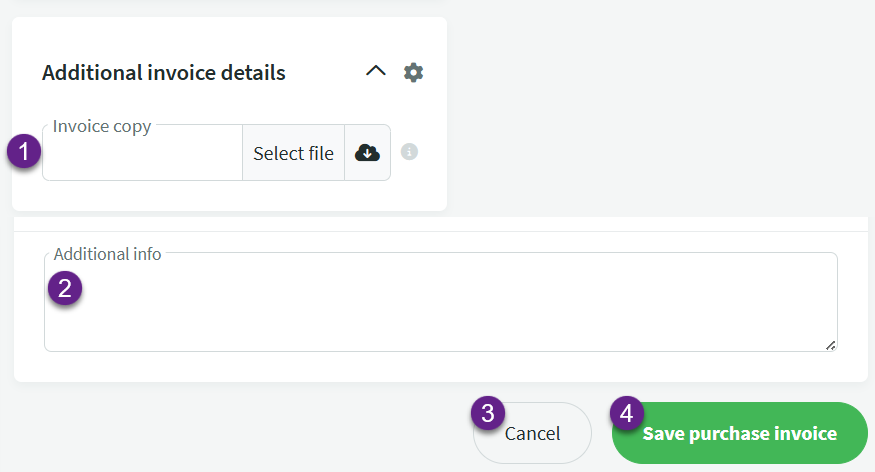The image size is (875, 472).
Task: Click the info icon next to Invoice copy
Action: click(409, 152)
